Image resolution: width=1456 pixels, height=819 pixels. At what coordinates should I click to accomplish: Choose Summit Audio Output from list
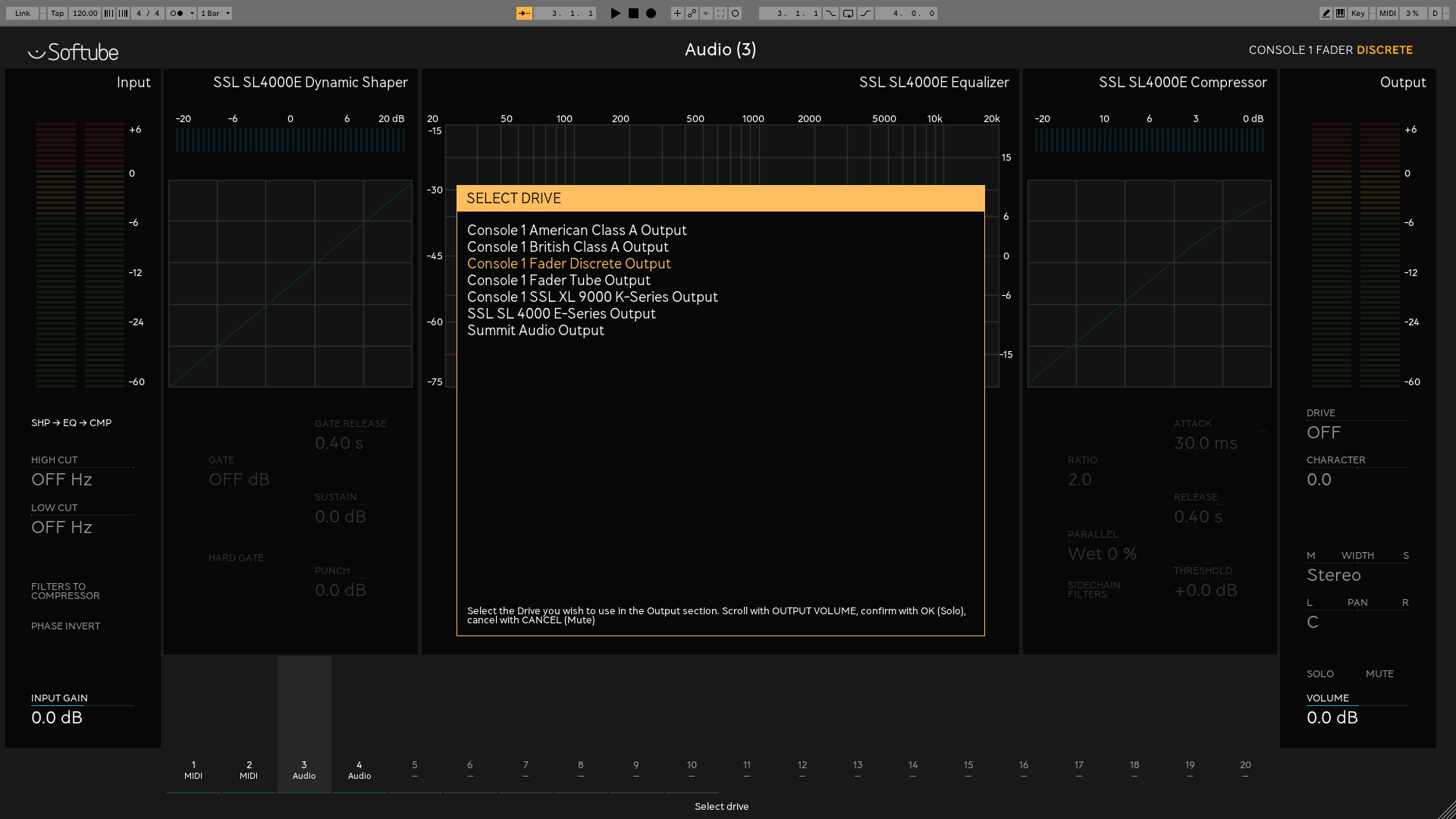point(535,331)
